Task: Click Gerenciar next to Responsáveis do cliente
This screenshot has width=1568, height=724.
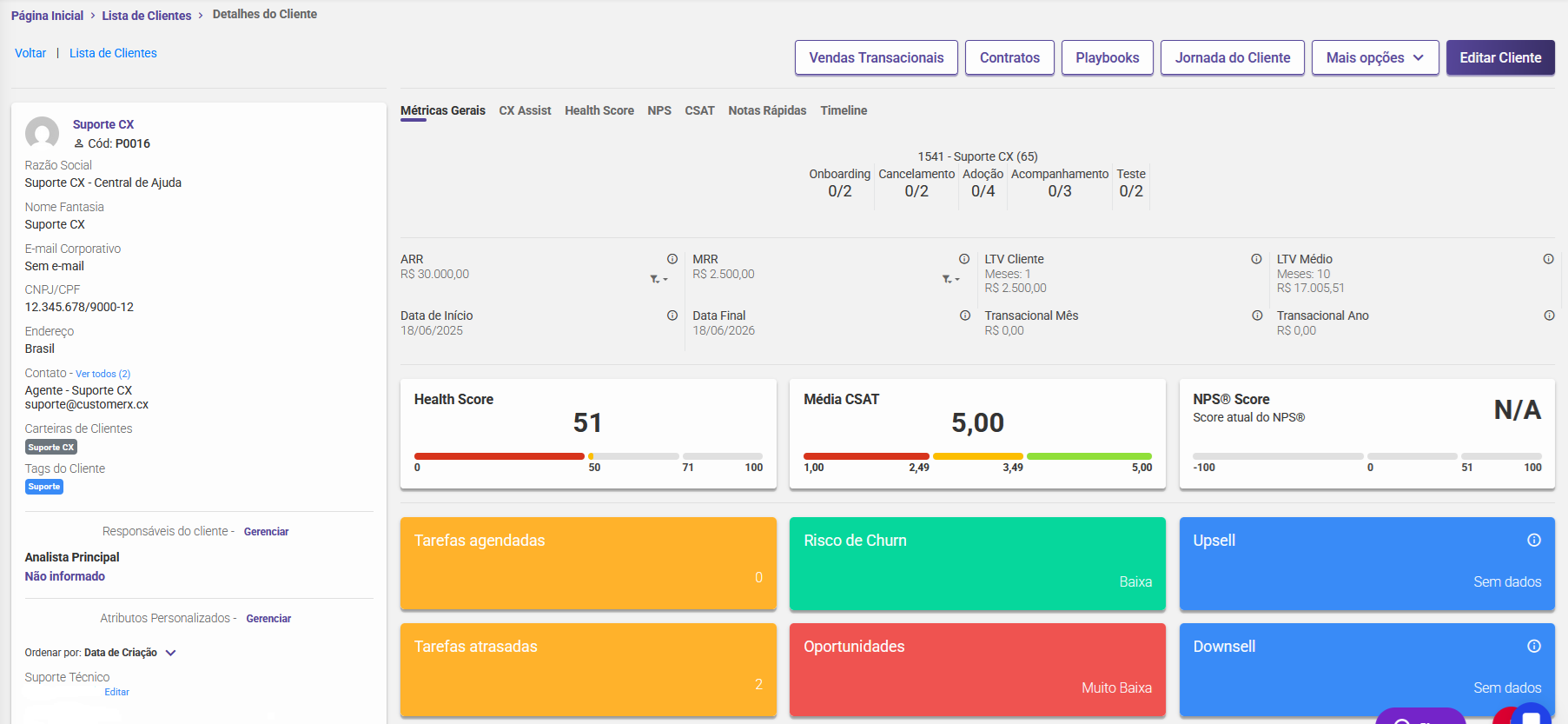Action: [266, 532]
